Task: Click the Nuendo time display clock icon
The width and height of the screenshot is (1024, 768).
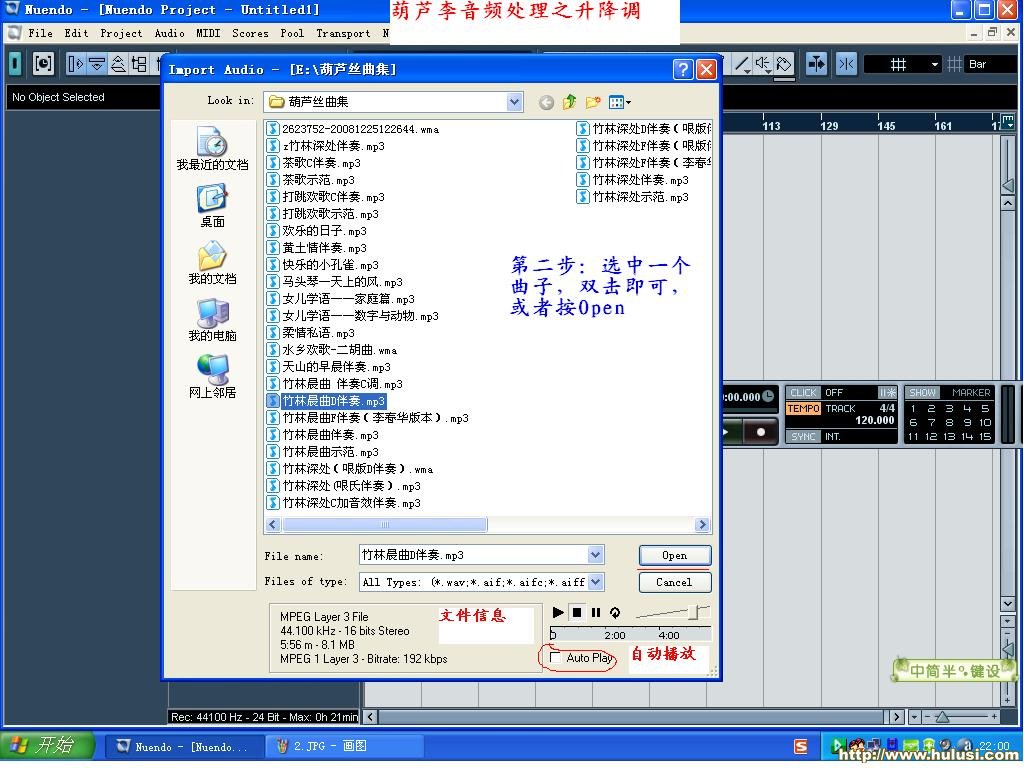Action: pos(769,396)
